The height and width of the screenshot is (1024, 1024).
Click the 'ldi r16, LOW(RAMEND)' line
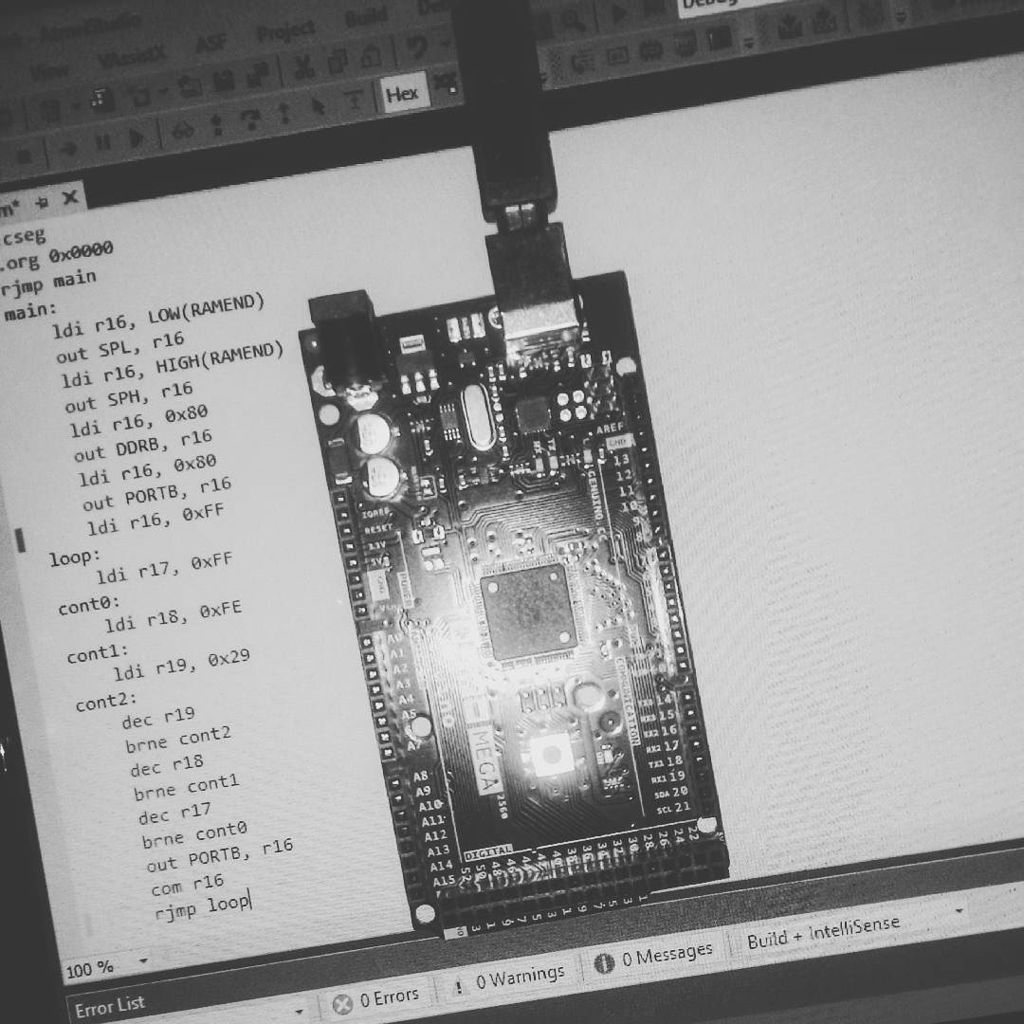158,317
